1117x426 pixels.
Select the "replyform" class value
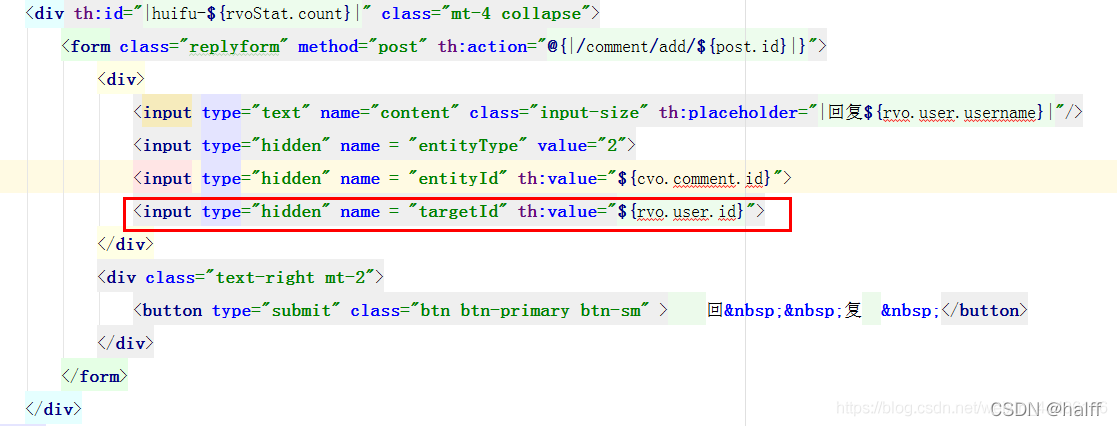click(234, 47)
